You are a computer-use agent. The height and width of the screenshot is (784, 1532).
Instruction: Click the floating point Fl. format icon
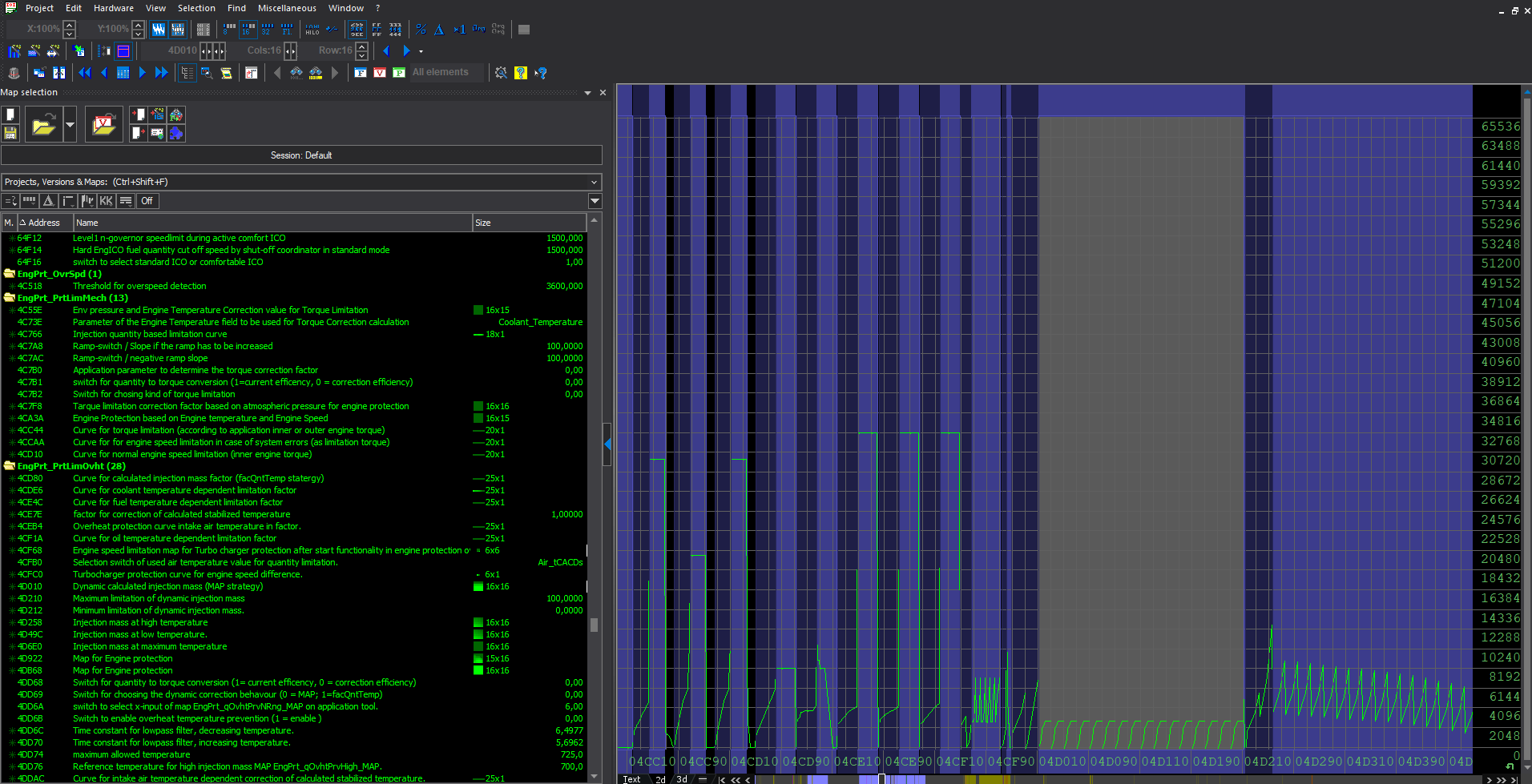[x=287, y=30]
